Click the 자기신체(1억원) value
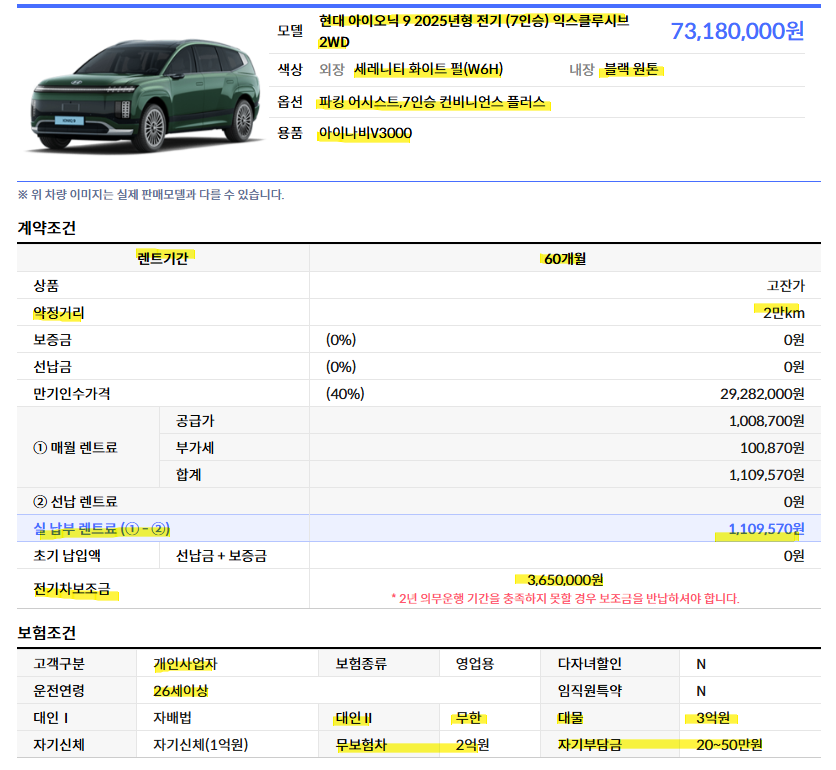836x770 pixels. 200,745
